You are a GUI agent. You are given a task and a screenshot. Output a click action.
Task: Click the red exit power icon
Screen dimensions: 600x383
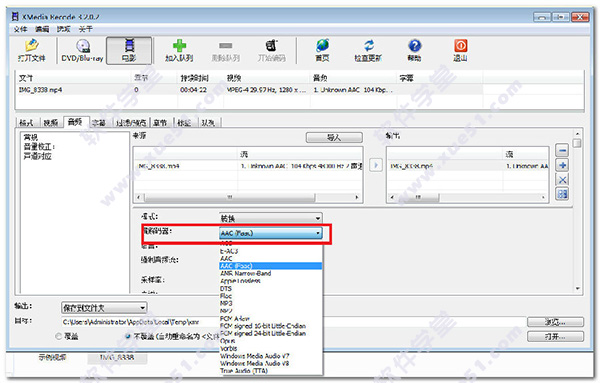click(460, 50)
